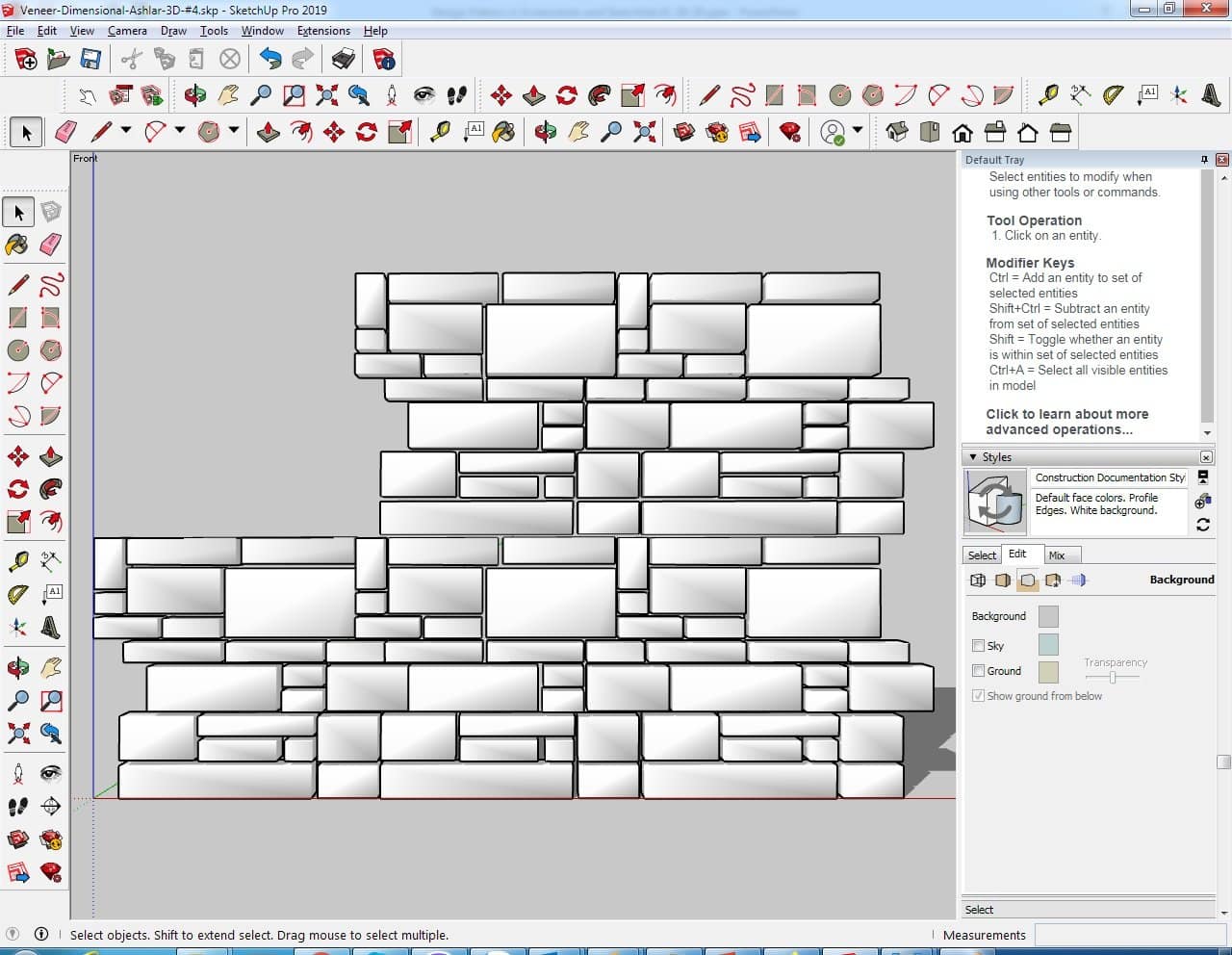The image size is (1232, 955).
Task: Pick the Push/Pull tool in left toolbar
Action: 51,456
